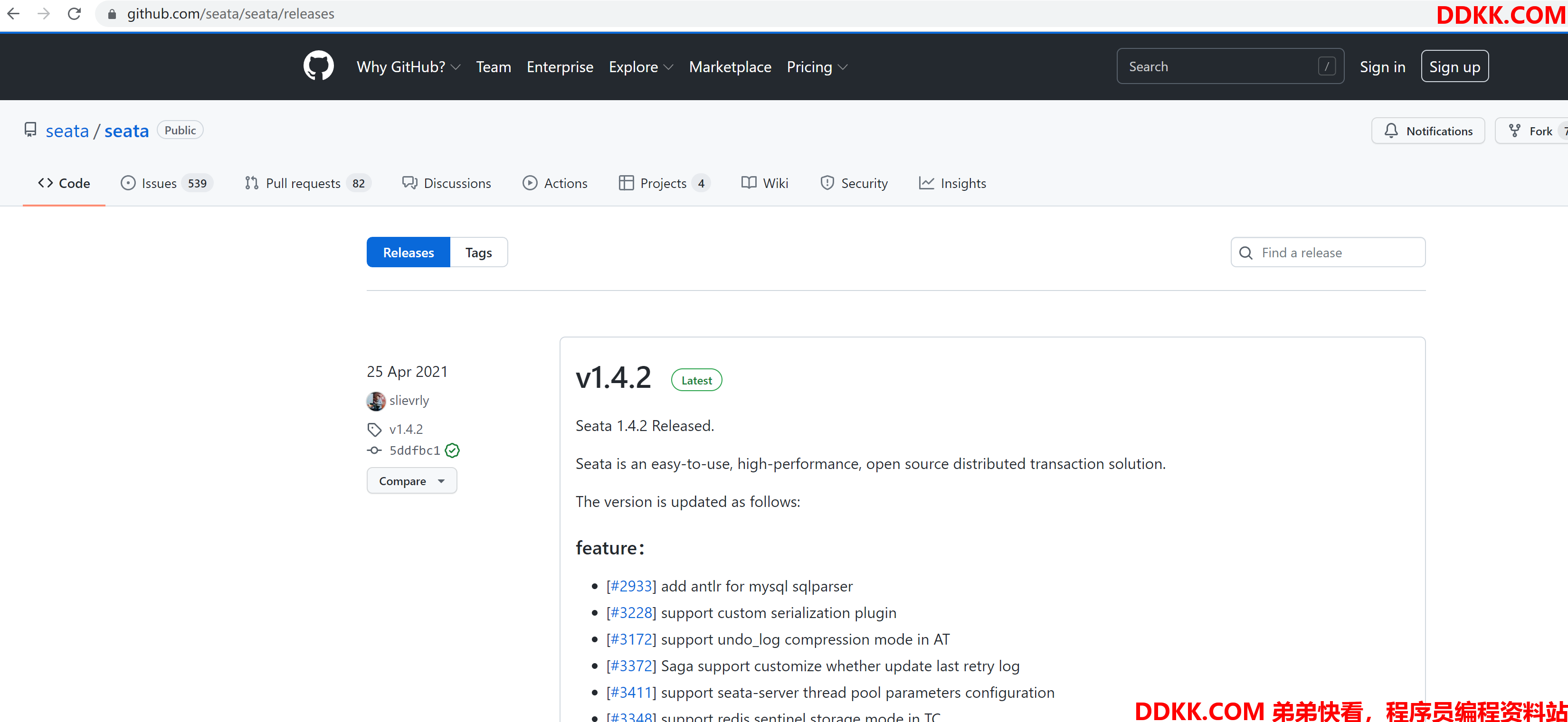The width and height of the screenshot is (1568, 722).
Task: Open the Team link
Action: (493, 67)
